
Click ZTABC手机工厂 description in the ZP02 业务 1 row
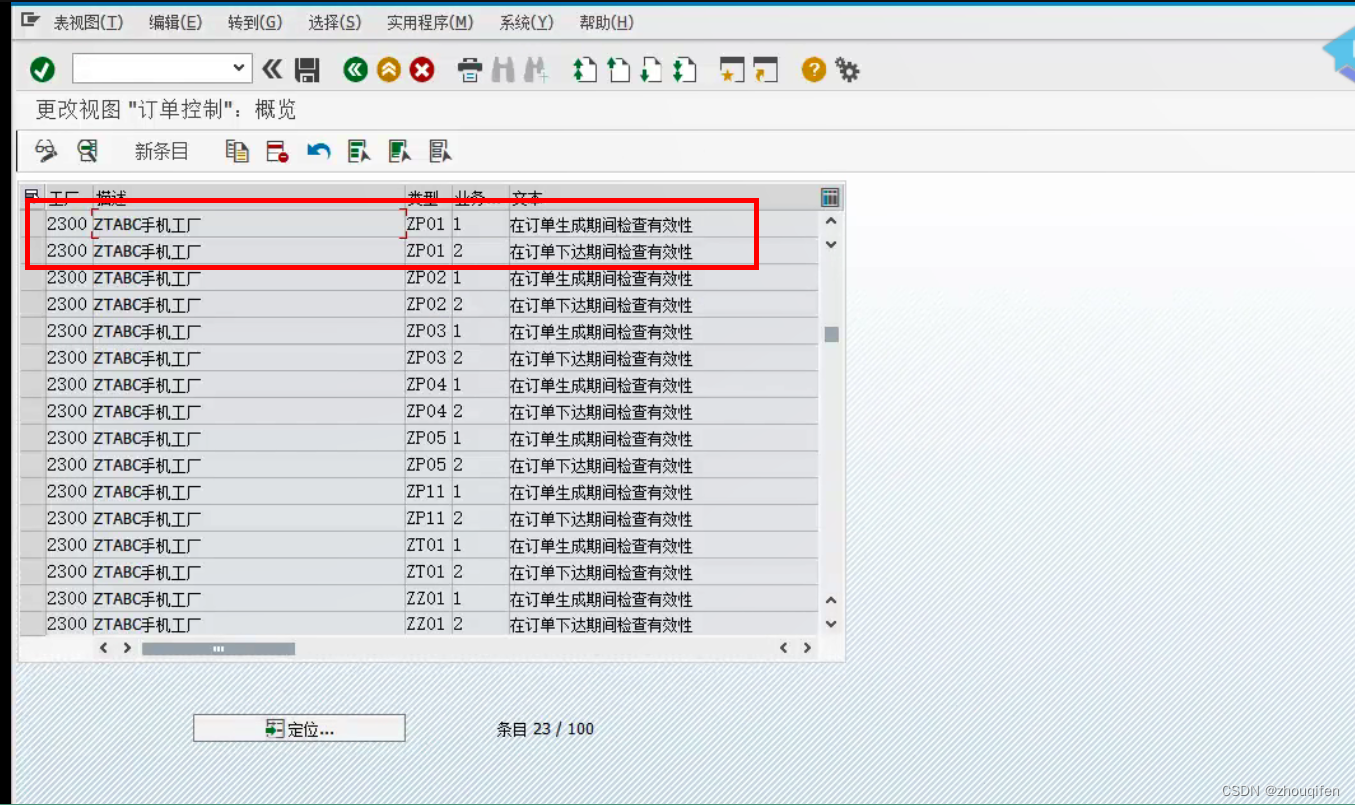pos(147,278)
